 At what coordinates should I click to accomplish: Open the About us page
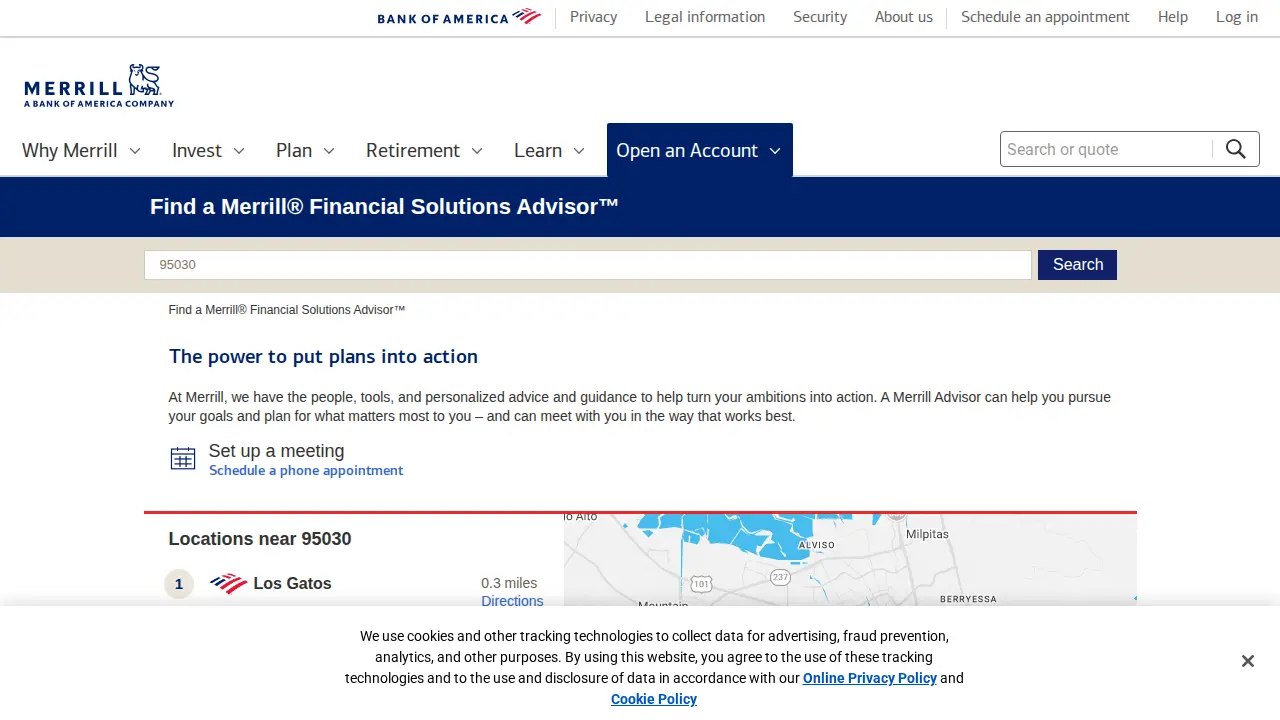point(904,17)
